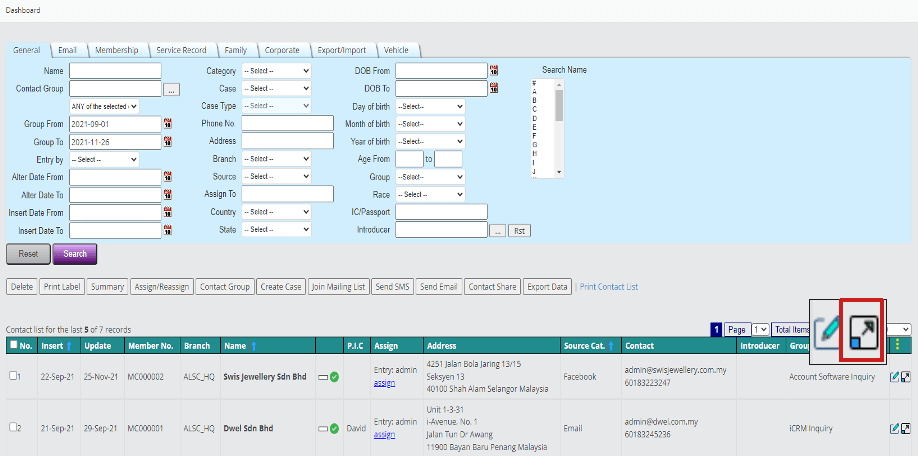918x456 pixels.
Task: Switch to the Corporate tab
Action: pos(282,50)
